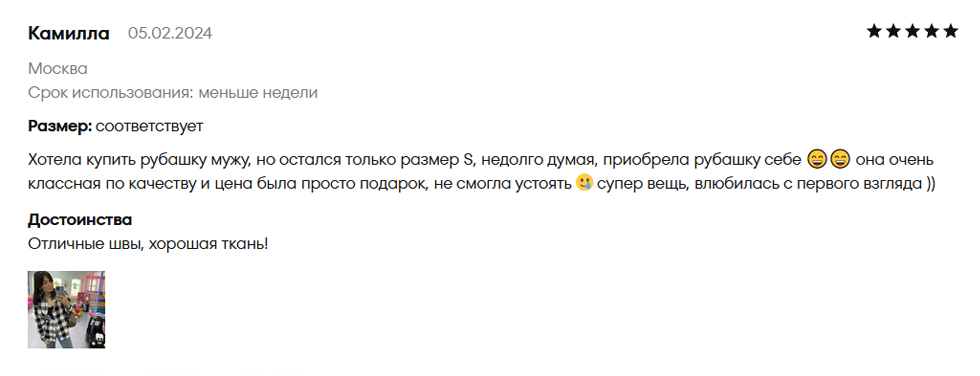Image resolution: width=980 pixels, height=376 pixels.
Task: Click the third, middle star in the rating
Action: click(x=912, y=31)
